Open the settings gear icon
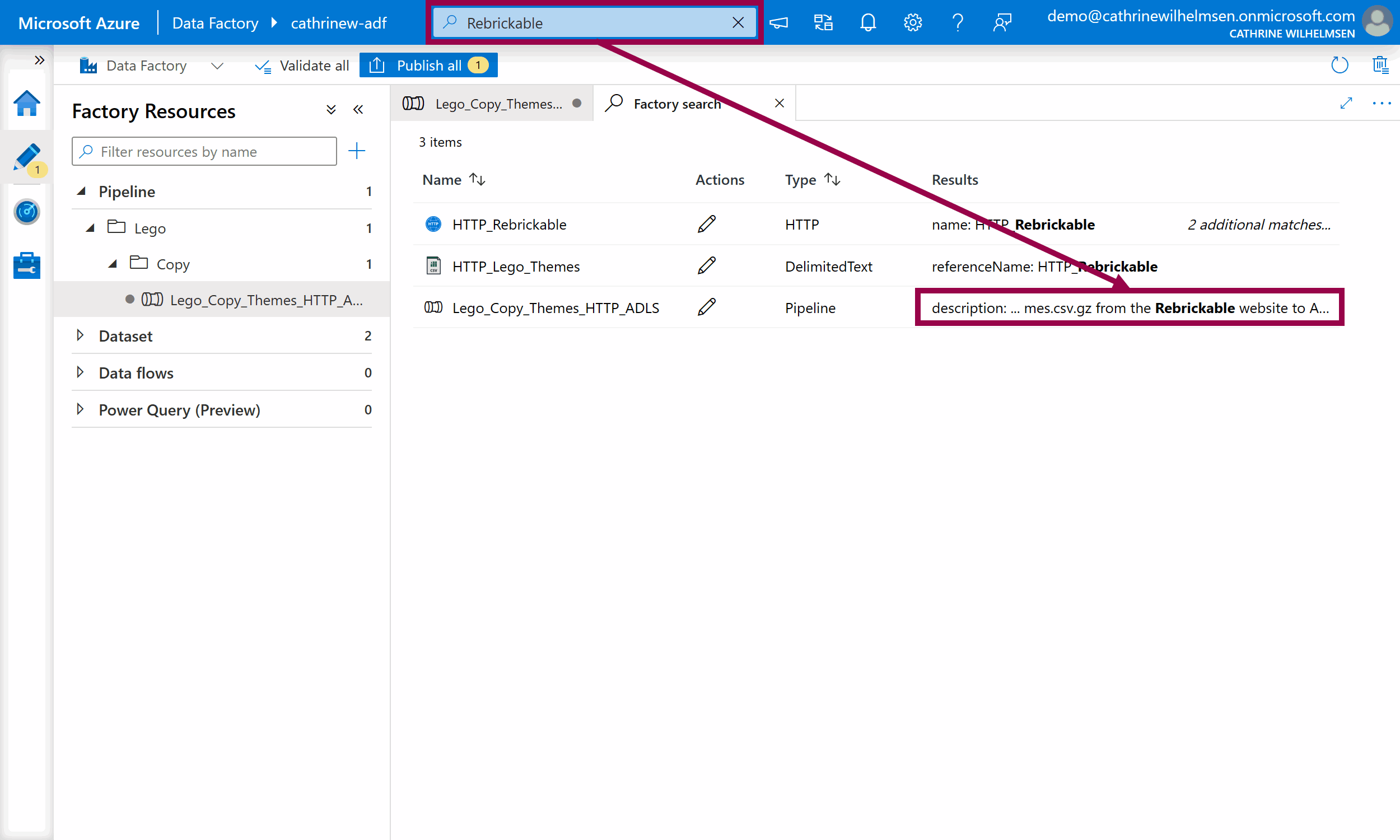The width and height of the screenshot is (1400, 840). pyautogui.click(x=912, y=22)
